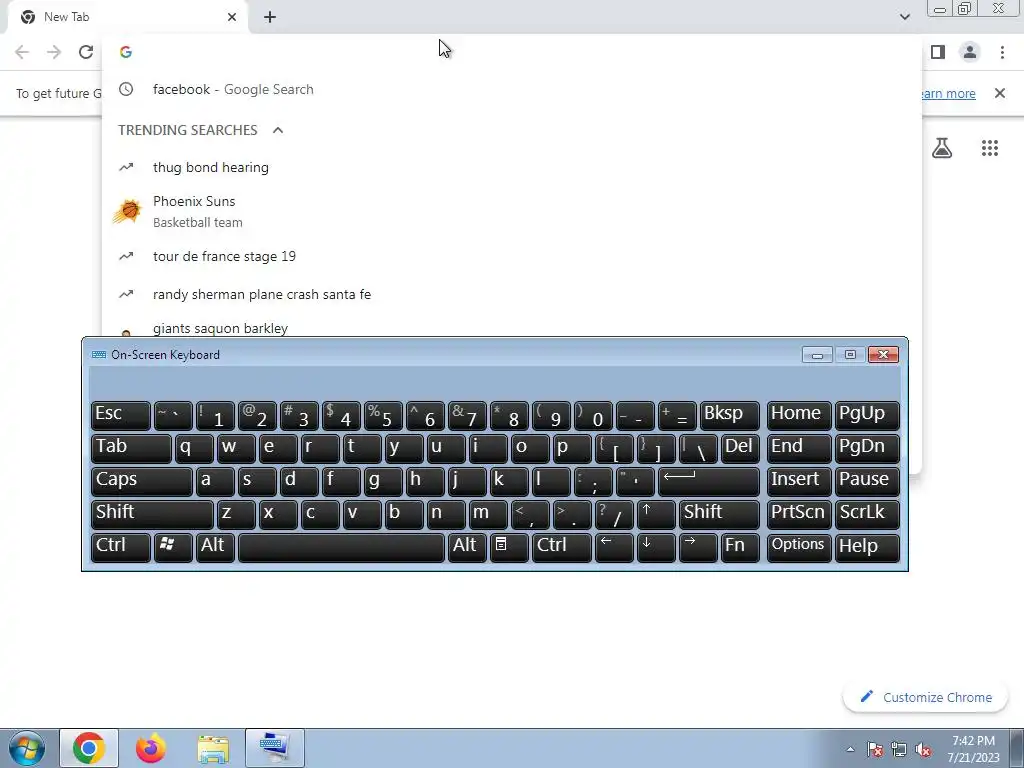Viewport: 1024px width, 768px height.
Task: Toggle the ScrLk key
Action: (867, 514)
